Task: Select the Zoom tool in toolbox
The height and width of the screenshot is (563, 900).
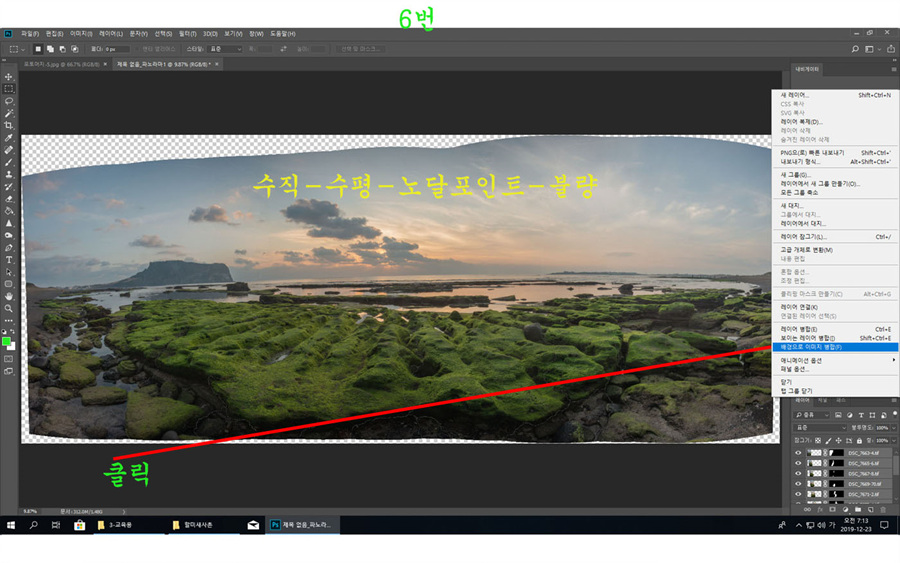Action: point(9,308)
